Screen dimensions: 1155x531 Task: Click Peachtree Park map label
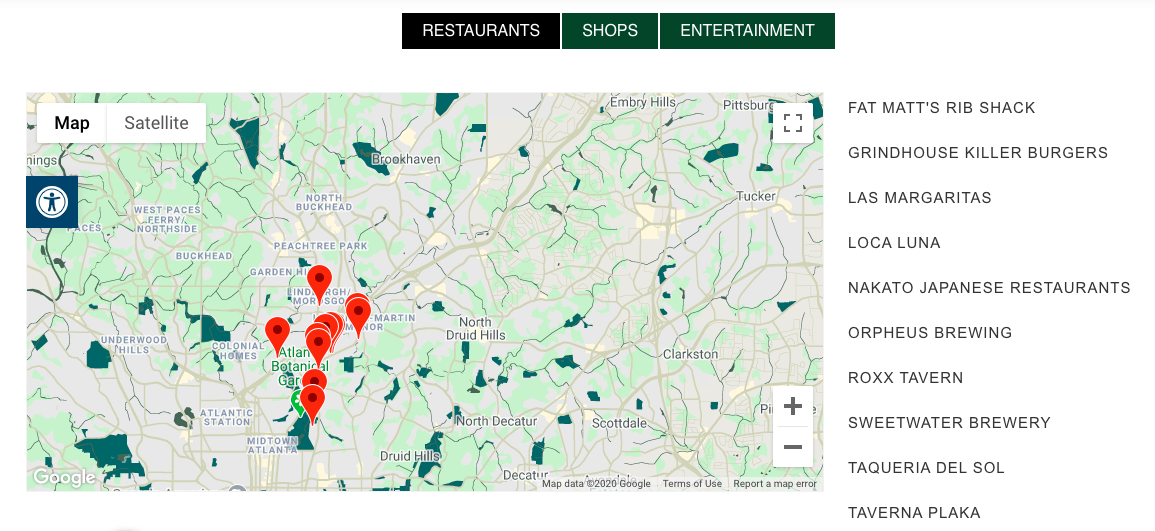[x=320, y=245]
